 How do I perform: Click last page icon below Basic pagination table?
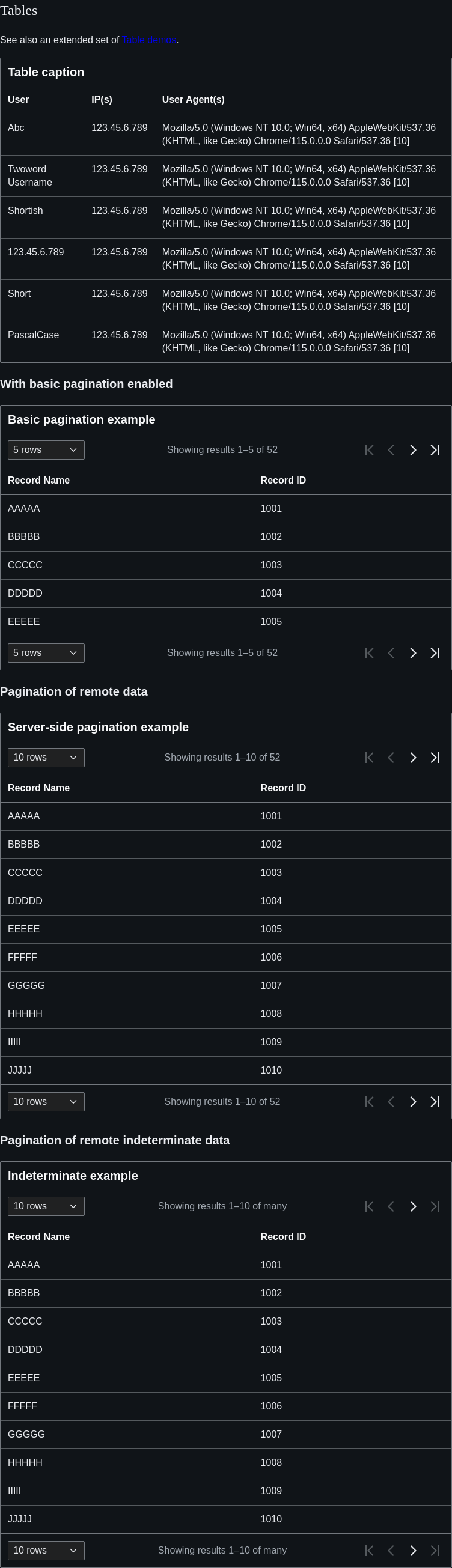[x=435, y=653]
